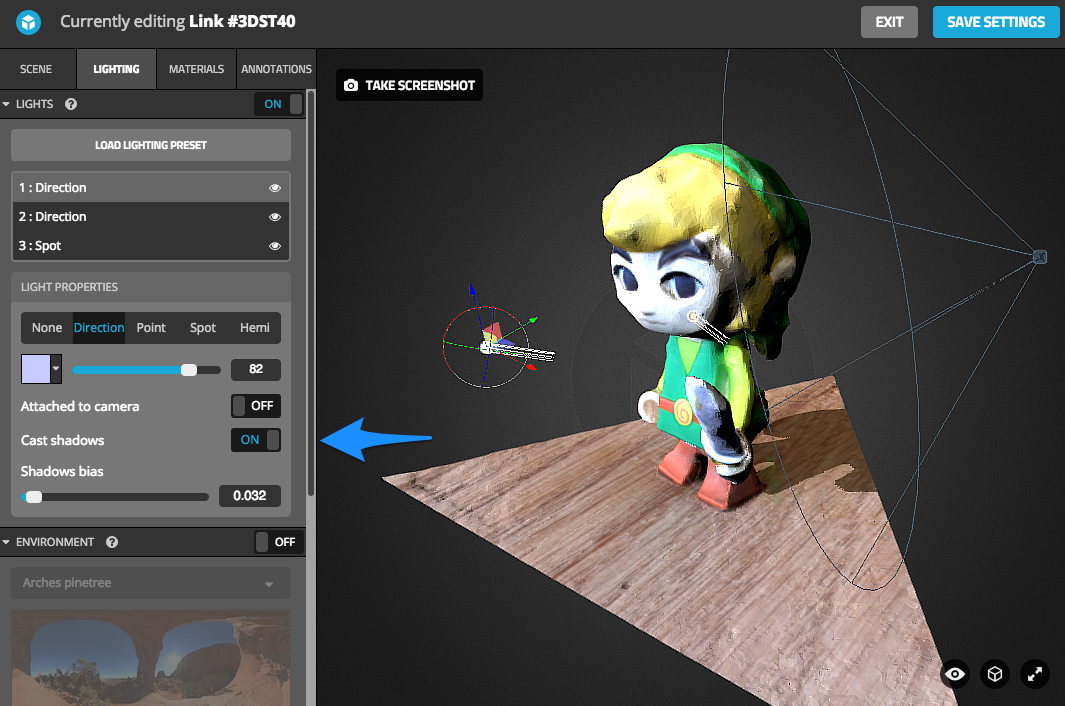This screenshot has width=1065, height=706.
Task: Click the Sketchfab logo icon
Action: pyautogui.click(x=27, y=22)
